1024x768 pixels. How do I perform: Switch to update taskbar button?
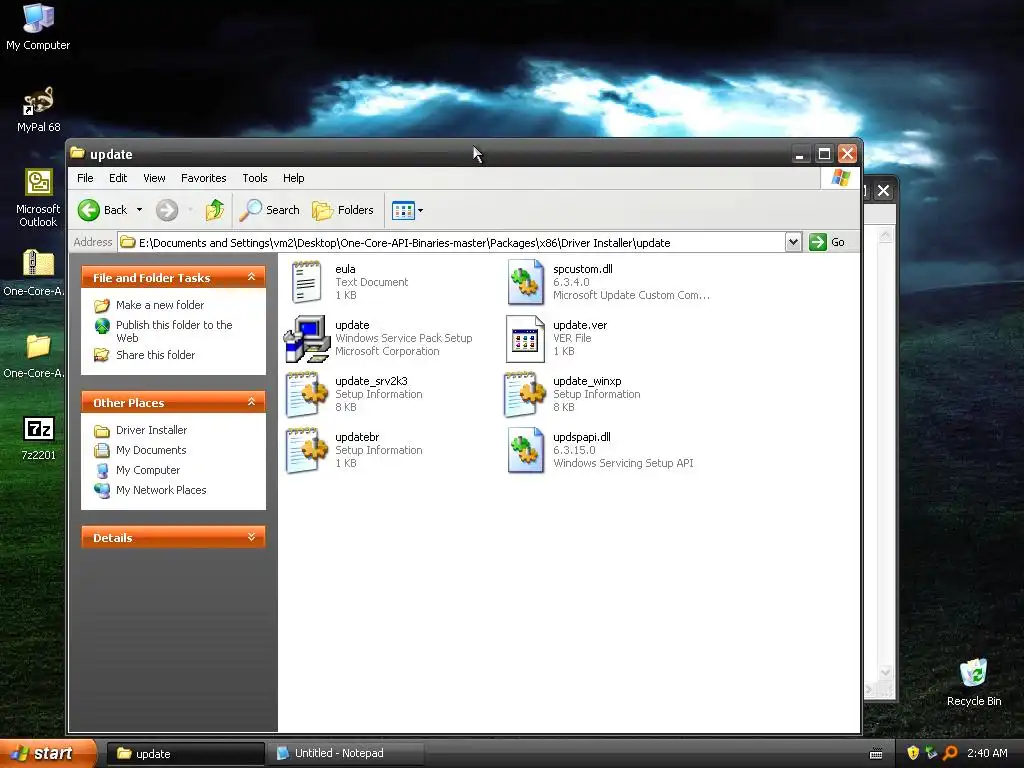(x=185, y=754)
